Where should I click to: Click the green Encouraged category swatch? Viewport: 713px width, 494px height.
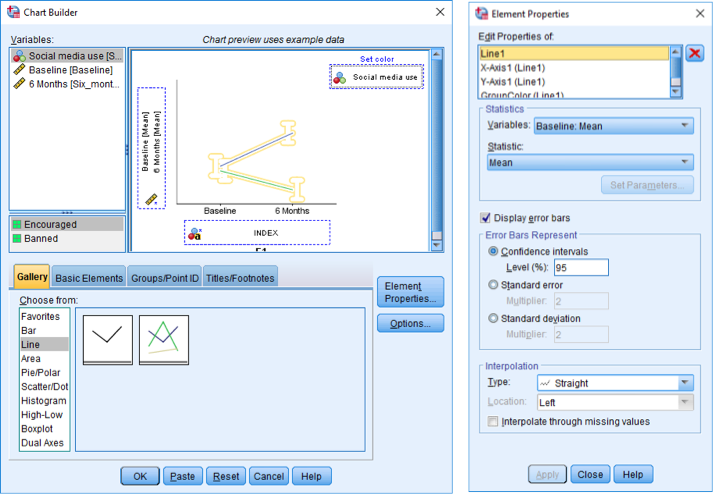pyautogui.click(x=17, y=225)
